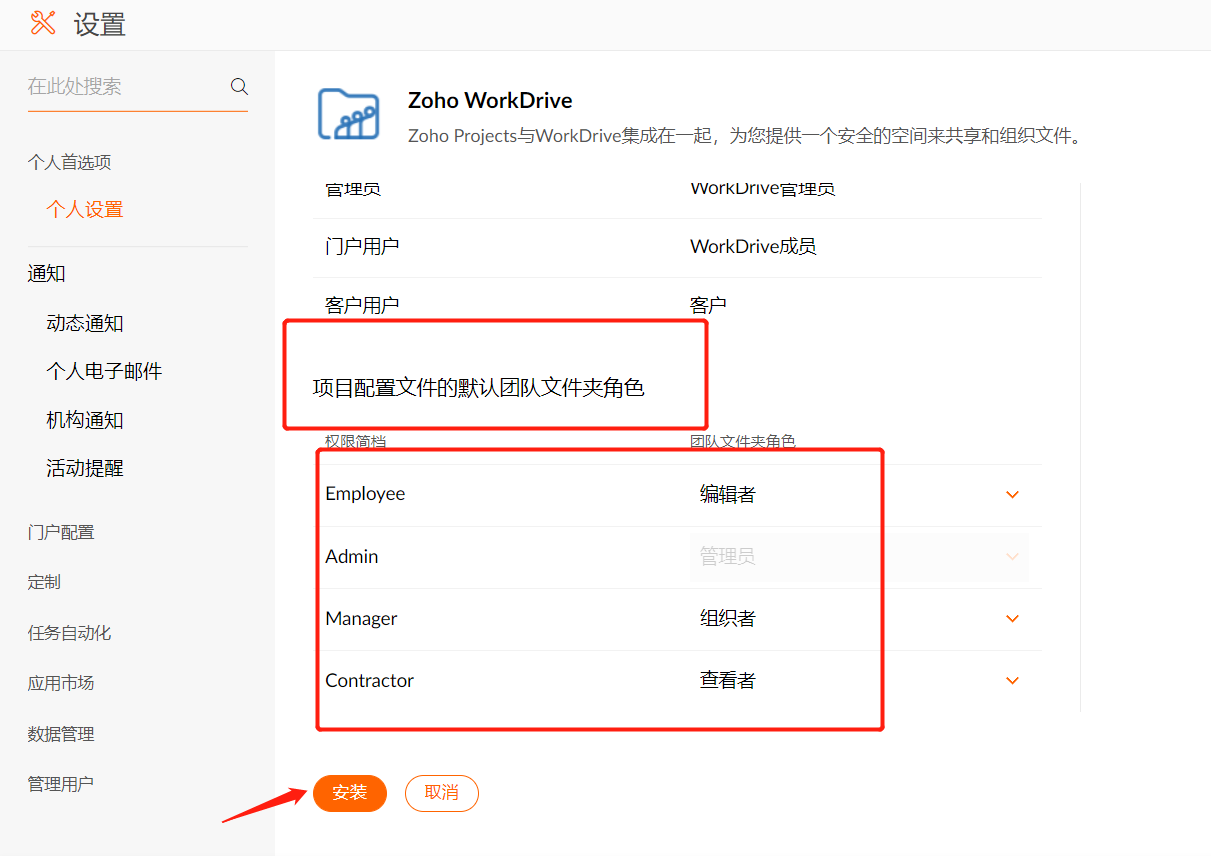Select 活动提醒 in the sidebar

click(x=85, y=468)
